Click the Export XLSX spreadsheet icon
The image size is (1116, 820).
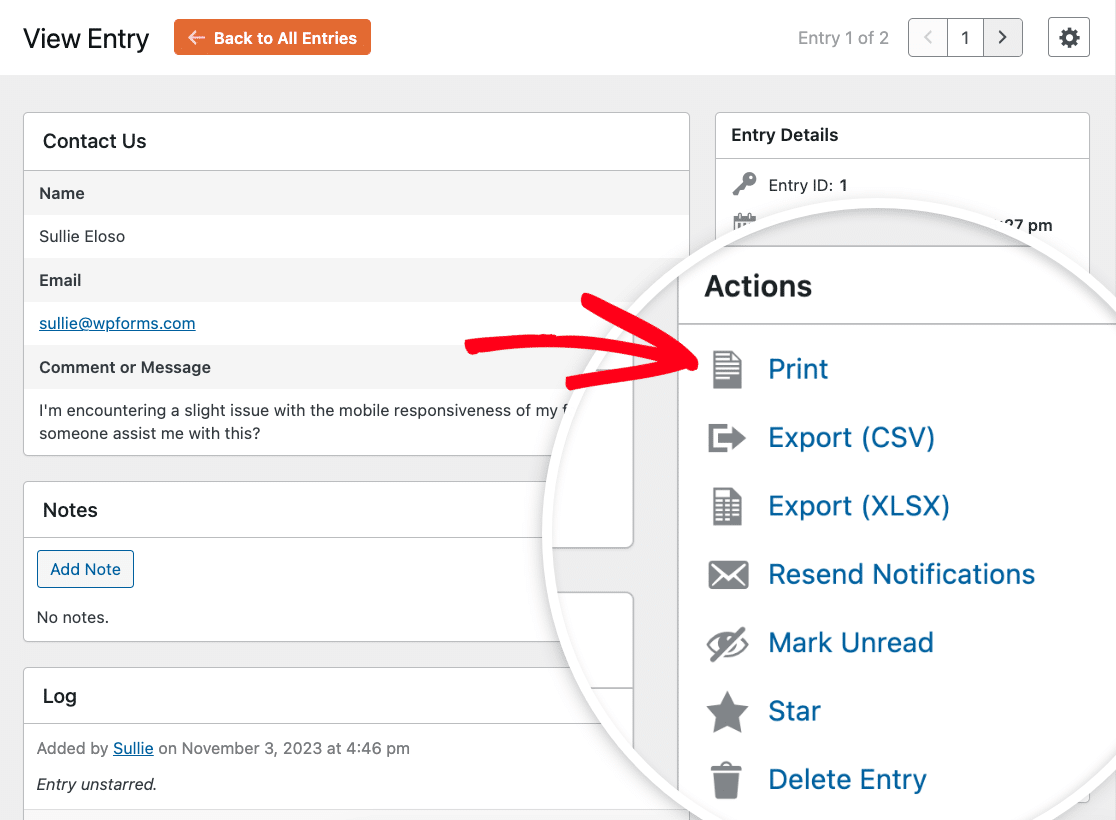click(727, 506)
